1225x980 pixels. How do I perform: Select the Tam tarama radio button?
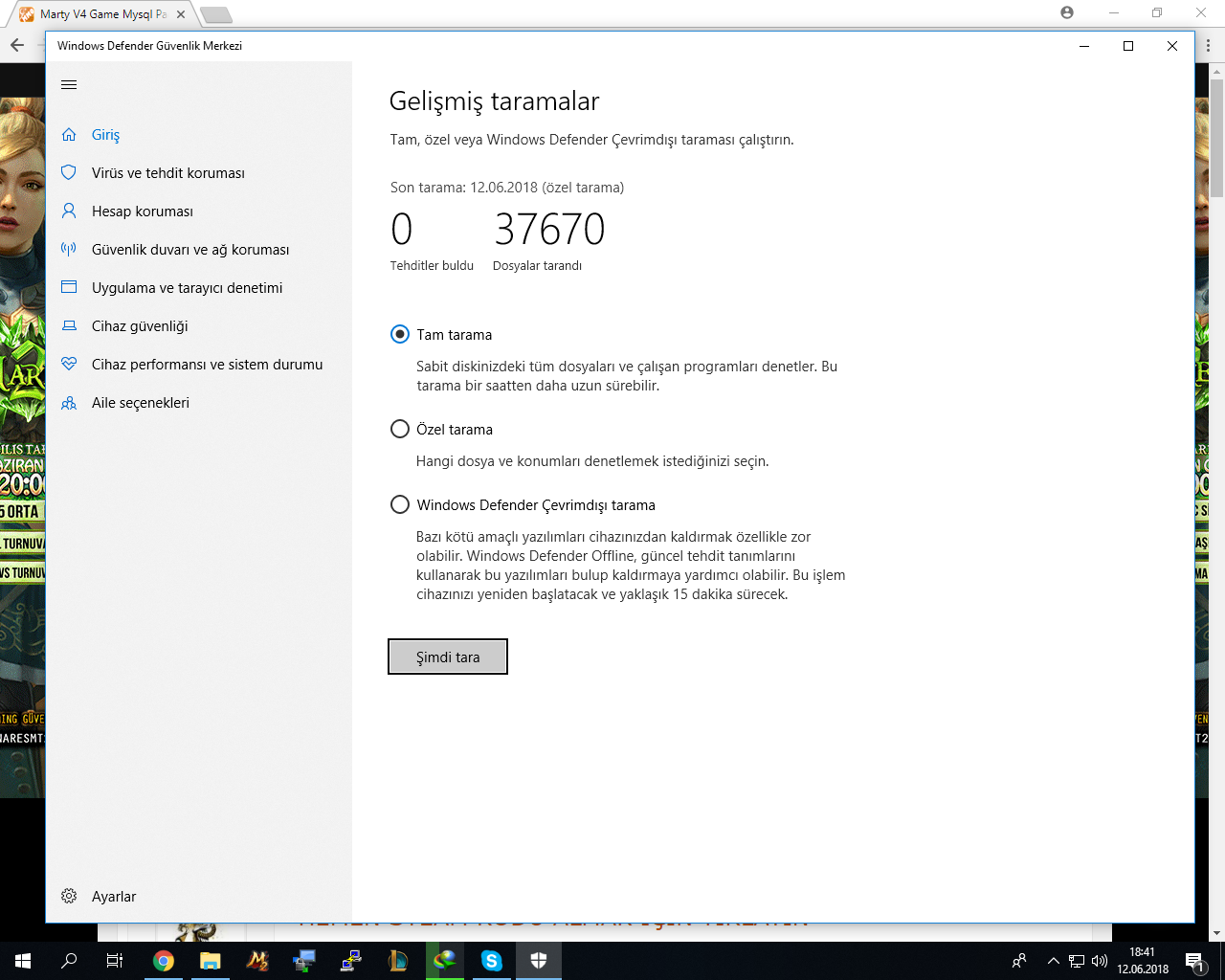(400, 334)
